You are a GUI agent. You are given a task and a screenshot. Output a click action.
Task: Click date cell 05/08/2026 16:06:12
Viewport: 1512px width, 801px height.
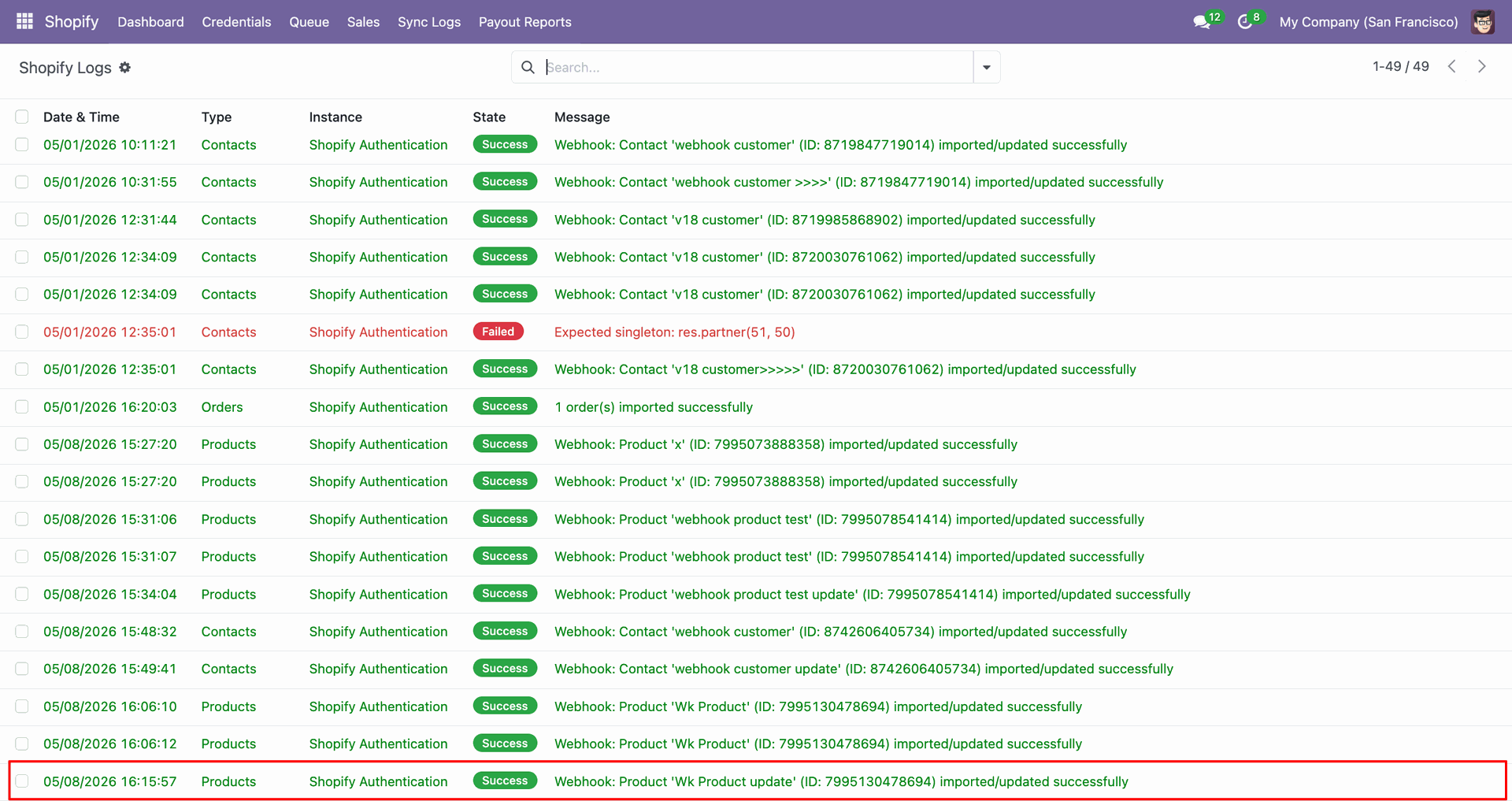point(110,744)
